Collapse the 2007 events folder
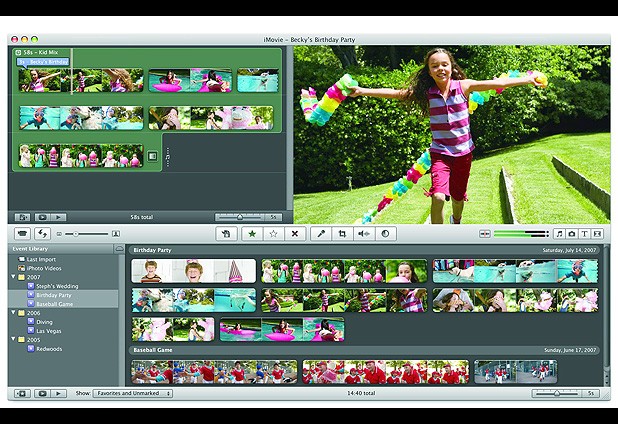Screen dimensions: 618x424 point(13,277)
